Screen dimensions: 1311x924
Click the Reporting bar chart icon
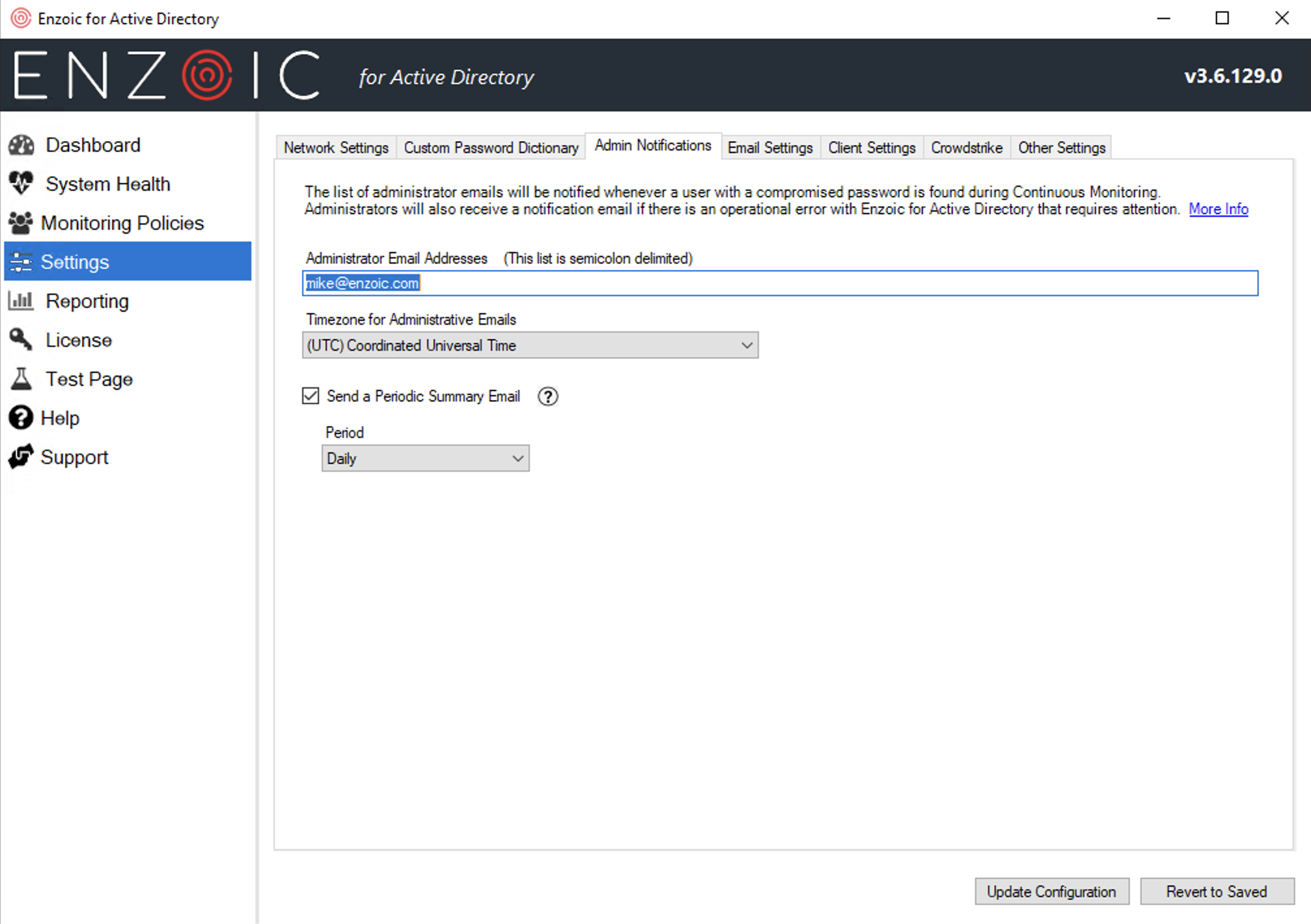pyautogui.click(x=21, y=301)
